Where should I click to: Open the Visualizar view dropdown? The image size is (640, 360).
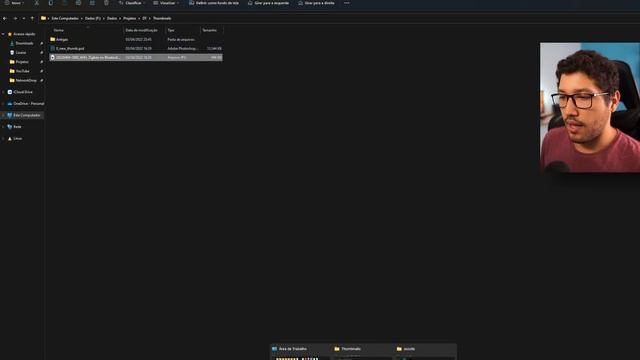click(x=166, y=3)
